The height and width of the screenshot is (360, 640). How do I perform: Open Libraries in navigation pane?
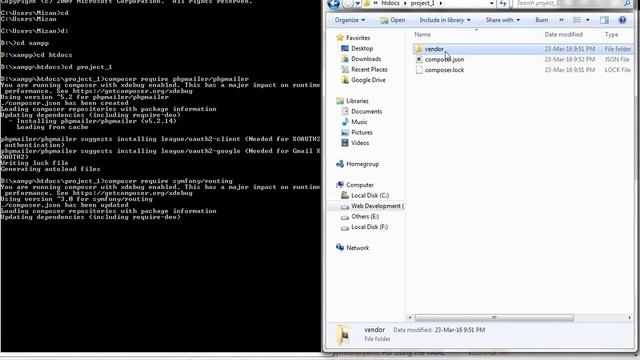pyautogui.click(x=357, y=101)
